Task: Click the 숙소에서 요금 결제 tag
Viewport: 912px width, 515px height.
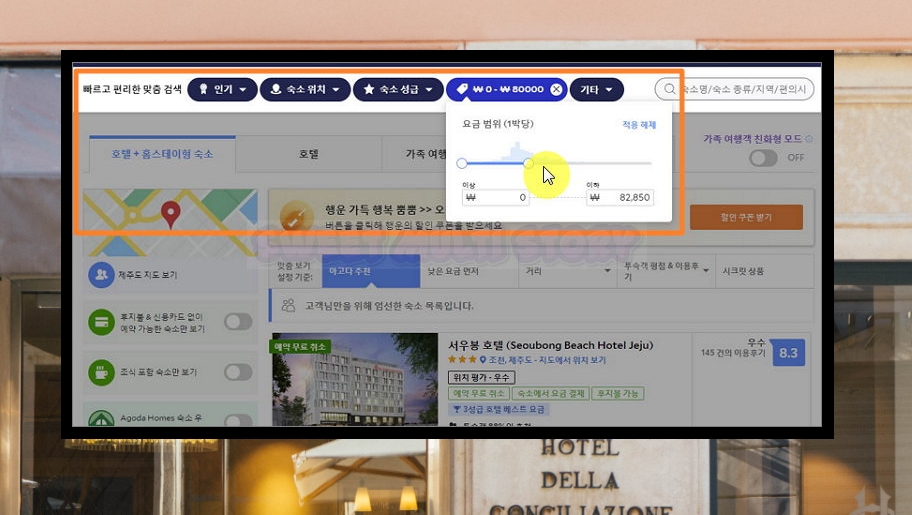Action: click(x=550, y=393)
